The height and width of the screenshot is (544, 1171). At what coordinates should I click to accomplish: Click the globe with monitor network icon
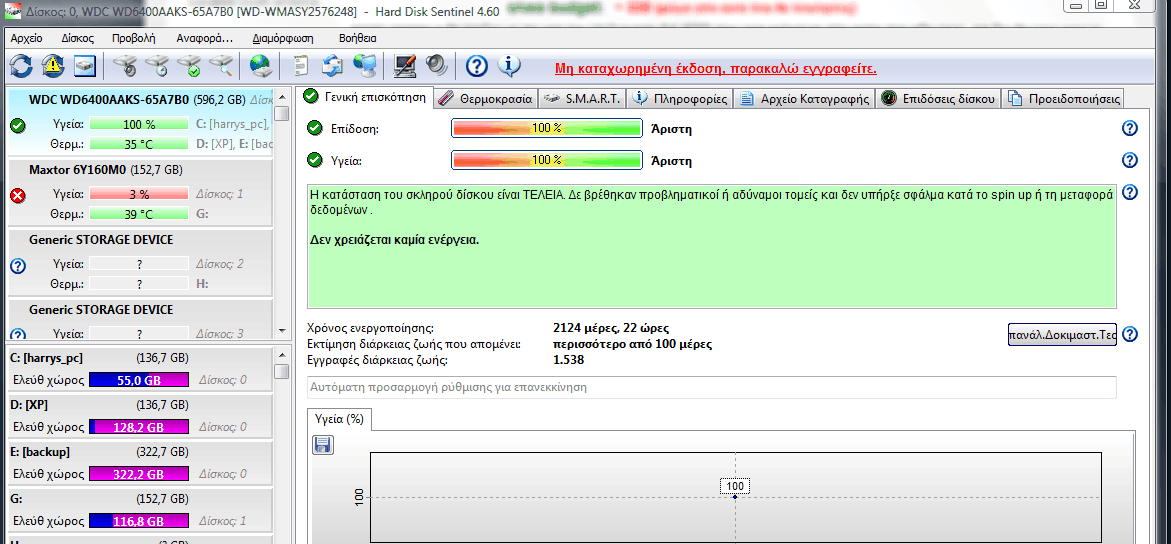(364, 67)
